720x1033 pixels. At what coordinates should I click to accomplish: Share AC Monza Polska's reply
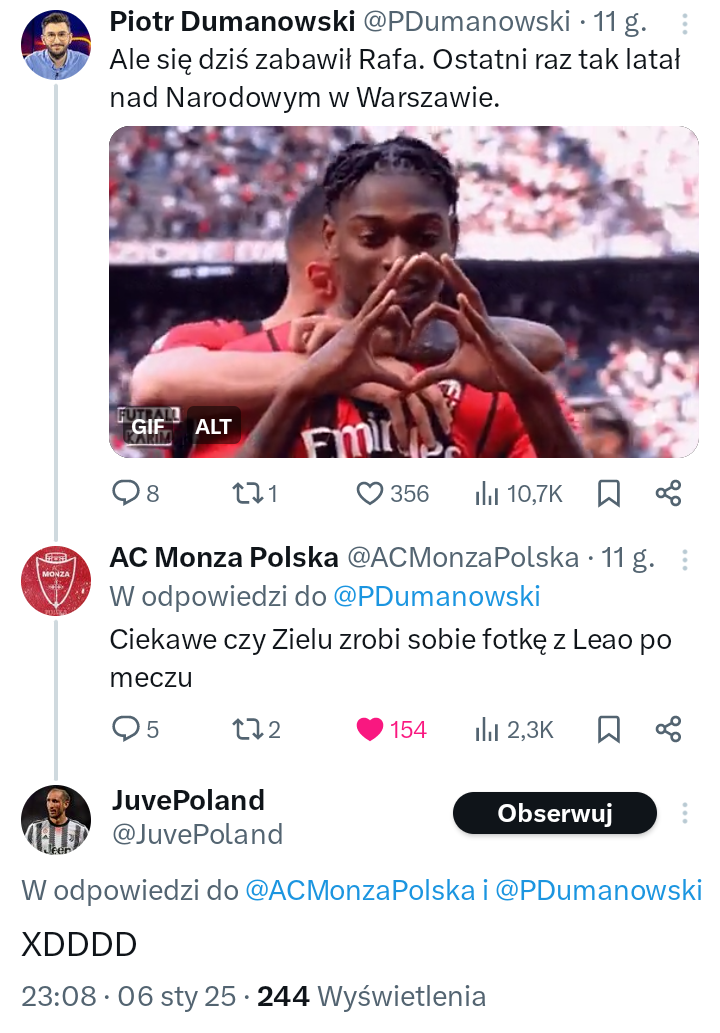[x=668, y=729]
